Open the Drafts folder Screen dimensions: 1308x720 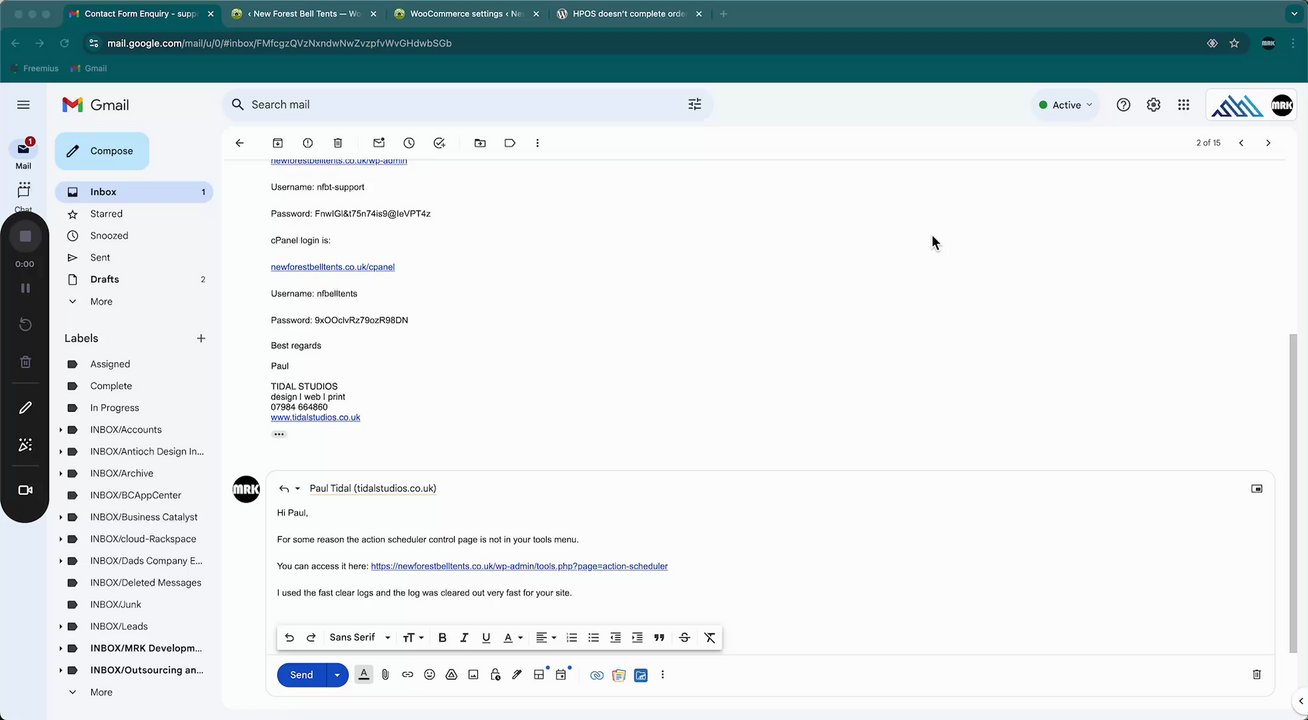(134, 280)
